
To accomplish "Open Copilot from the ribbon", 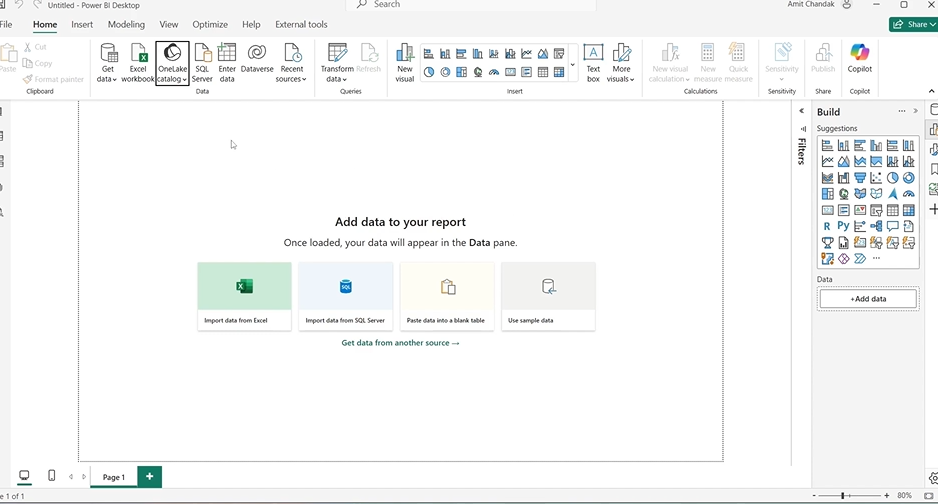I will pos(860,59).
